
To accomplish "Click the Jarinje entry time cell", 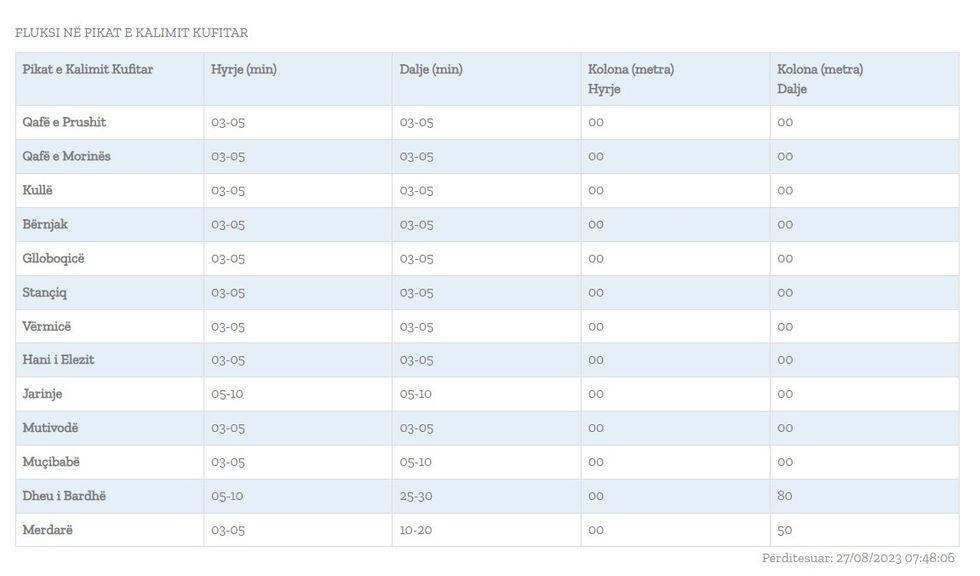I will coord(227,394).
